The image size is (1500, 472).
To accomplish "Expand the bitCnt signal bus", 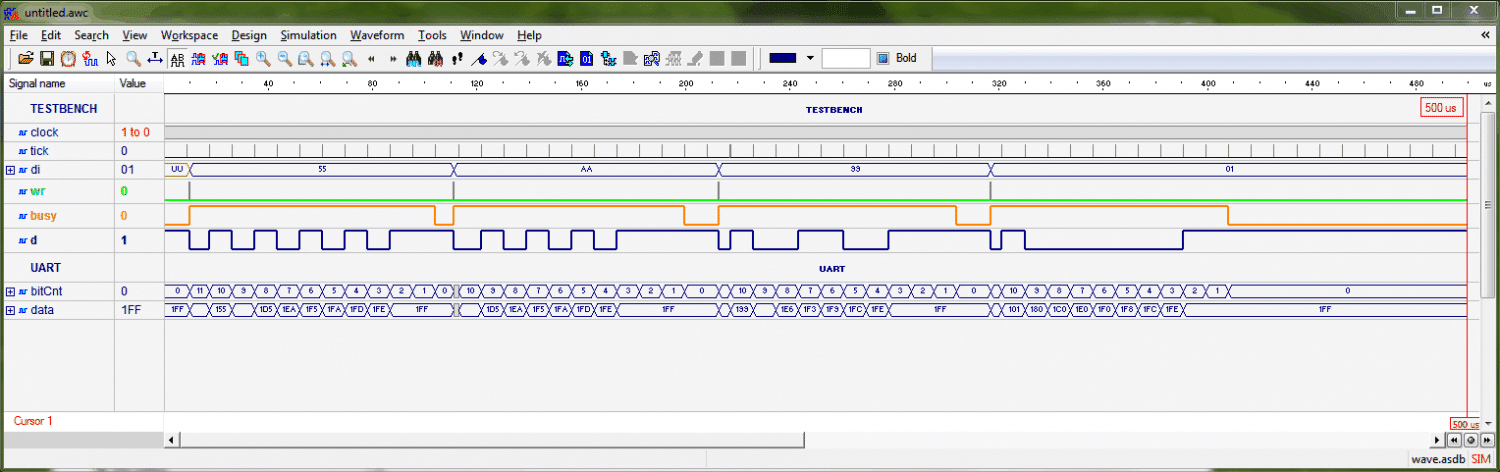I will coord(10,291).
